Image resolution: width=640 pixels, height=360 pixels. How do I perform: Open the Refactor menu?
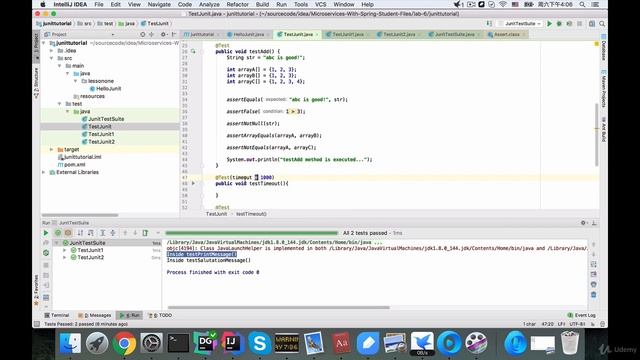[x=238, y=4]
